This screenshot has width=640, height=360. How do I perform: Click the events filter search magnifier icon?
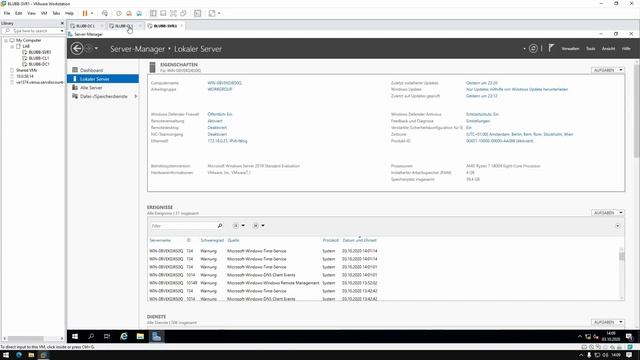pyautogui.click(x=220, y=226)
